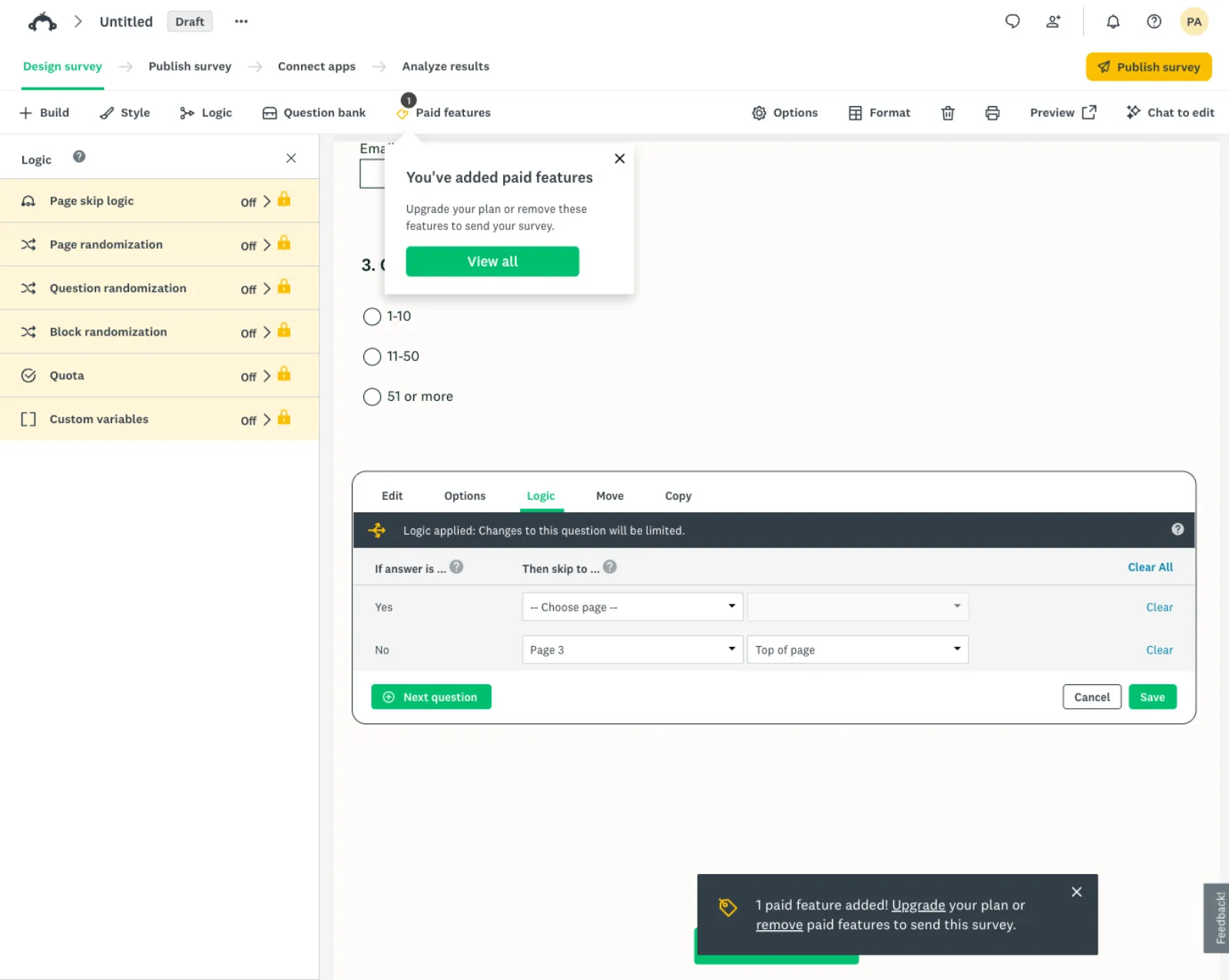This screenshot has height=980, width=1229.
Task: Open the notifications bell
Action: (x=1113, y=22)
